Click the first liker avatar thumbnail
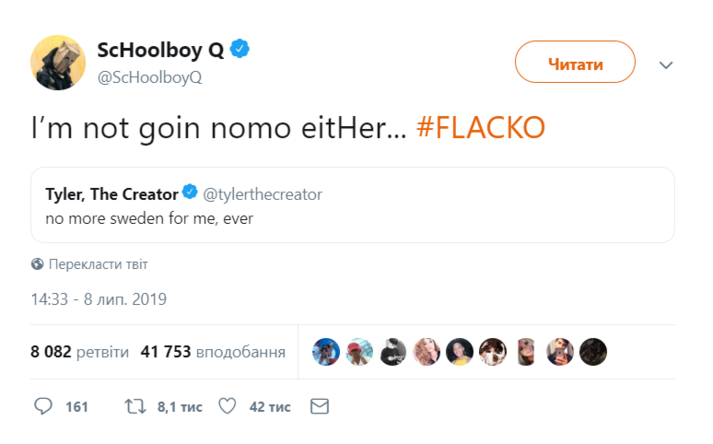 click(326, 351)
